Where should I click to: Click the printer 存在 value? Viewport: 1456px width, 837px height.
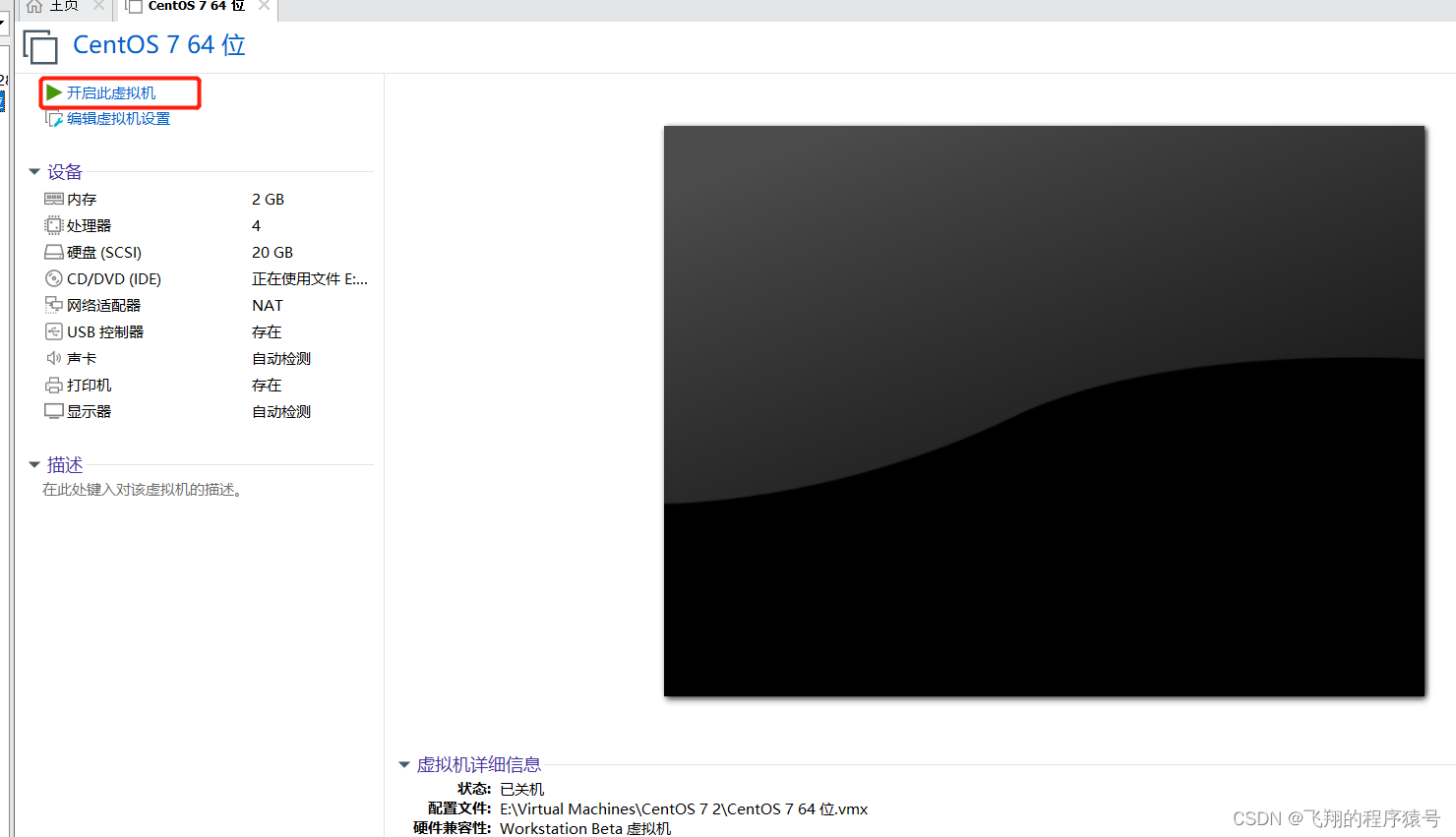[x=267, y=386]
